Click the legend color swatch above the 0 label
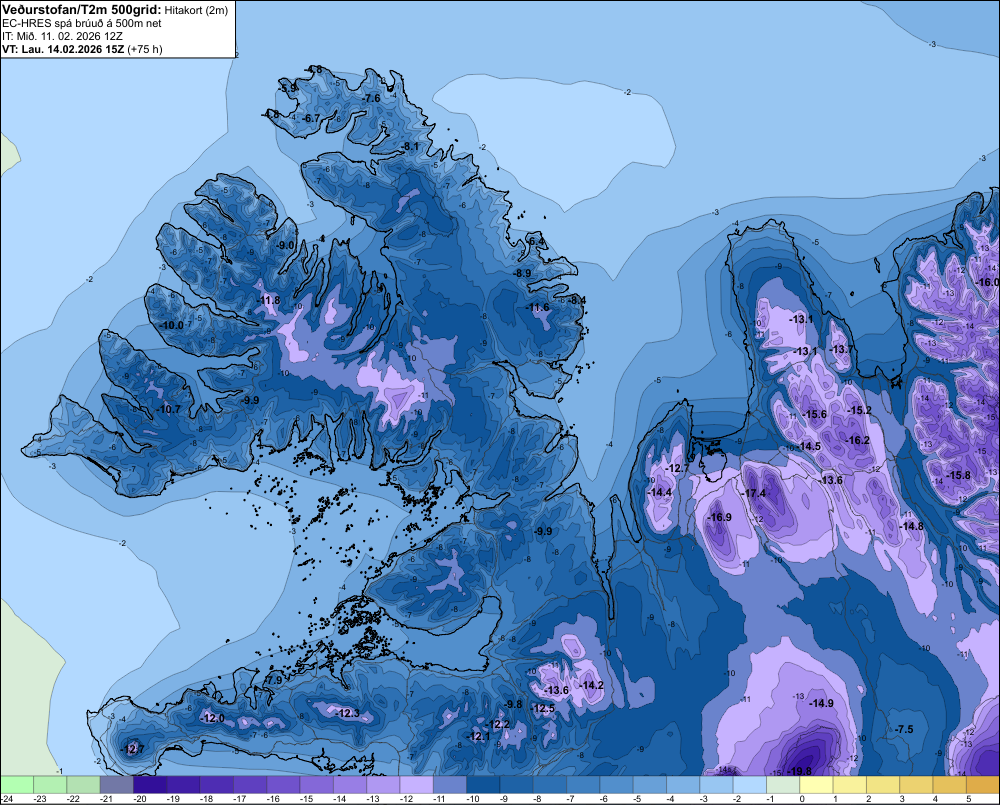This screenshot has width=1000, height=805. (816, 784)
